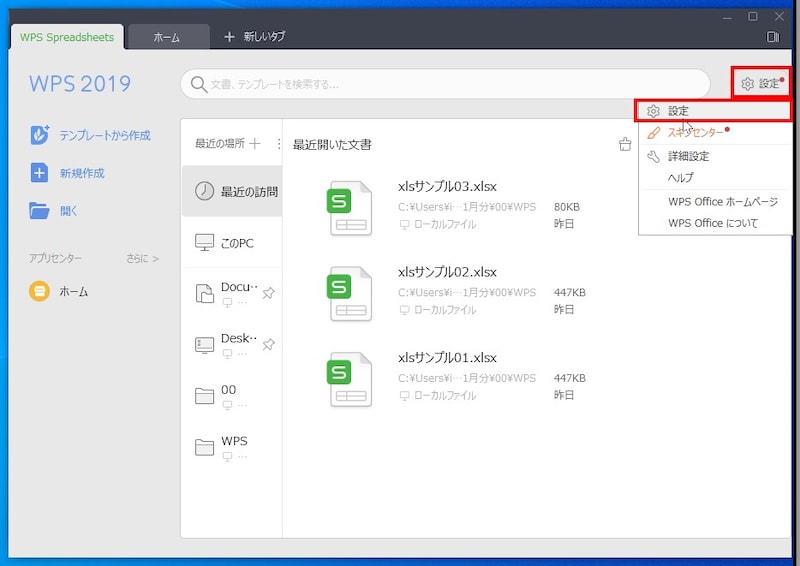Image resolution: width=800 pixels, height=566 pixels.
Task: Click the brush icon beside スキンセンター
Action: pyautogui.click(x=653, y=133)
